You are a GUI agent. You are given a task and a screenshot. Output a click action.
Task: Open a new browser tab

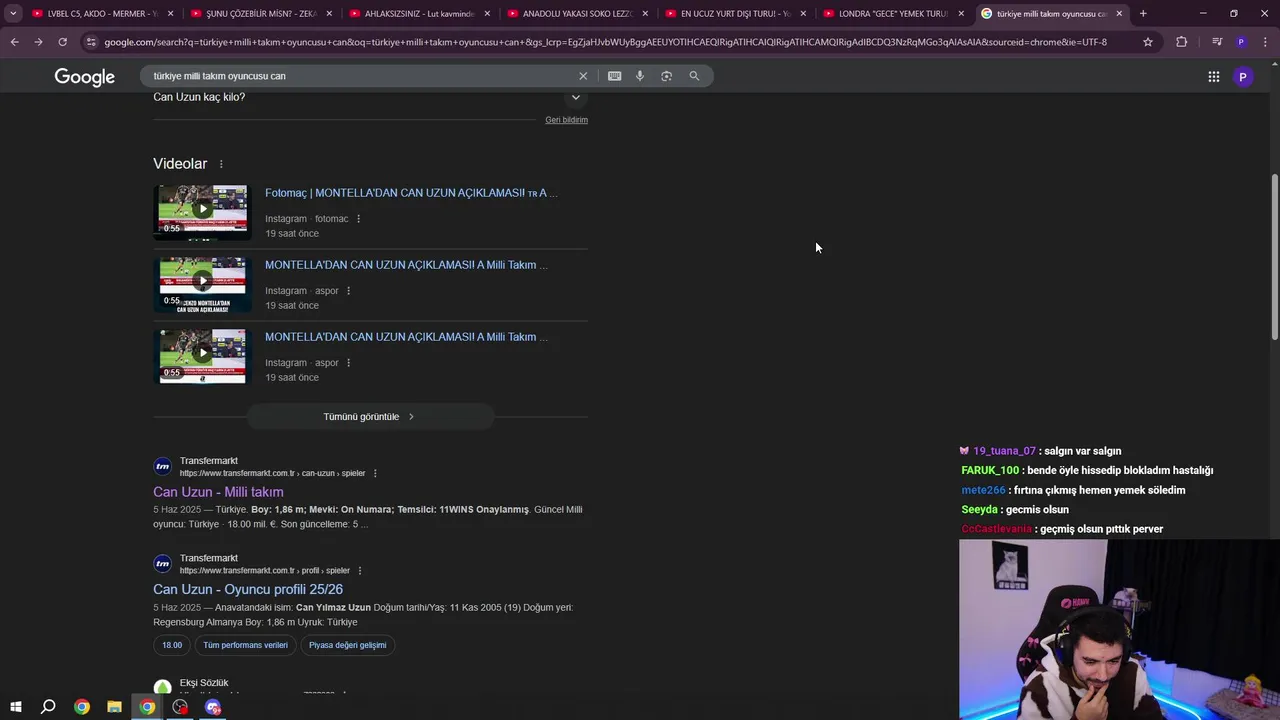coord(1143,14)
